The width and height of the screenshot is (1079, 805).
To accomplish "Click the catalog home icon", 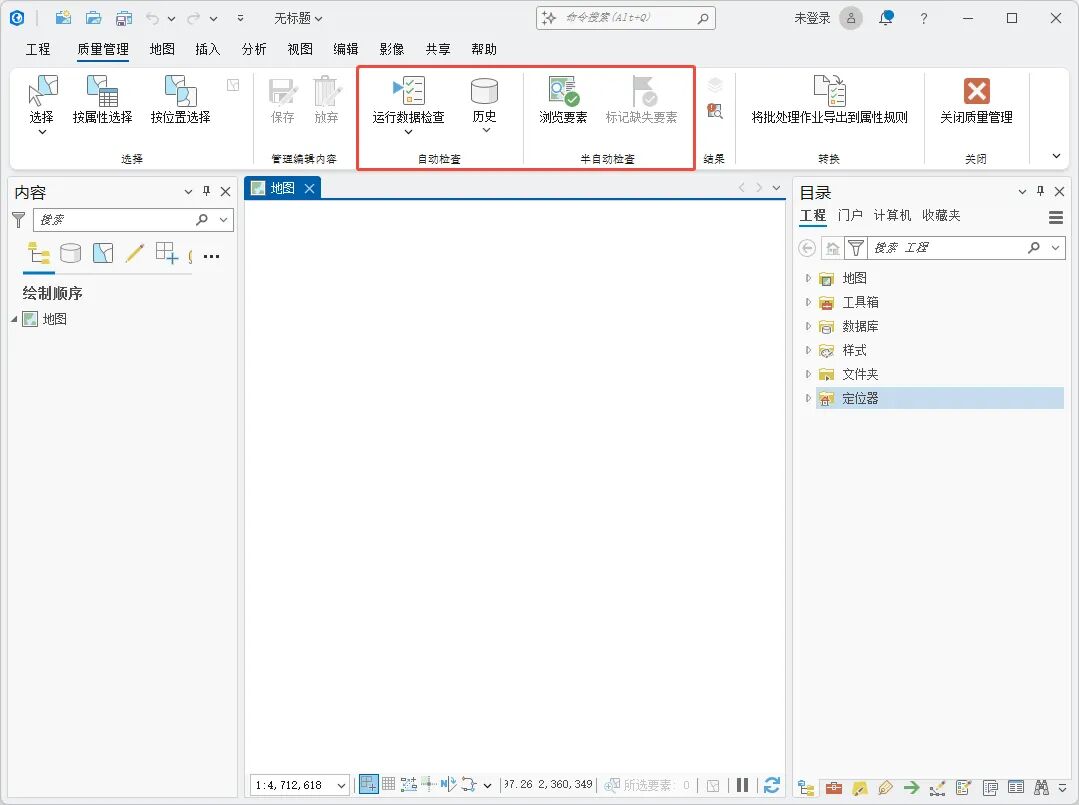I will coord(833,248).
